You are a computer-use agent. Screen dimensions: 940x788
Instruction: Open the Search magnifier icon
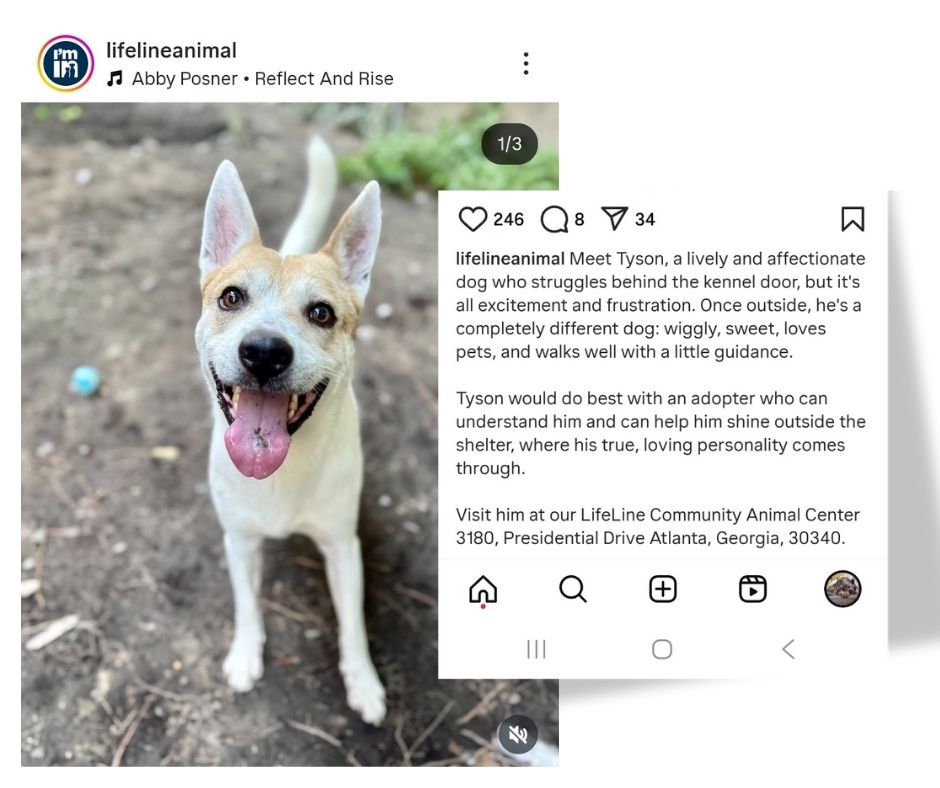[x=573, y=589]
